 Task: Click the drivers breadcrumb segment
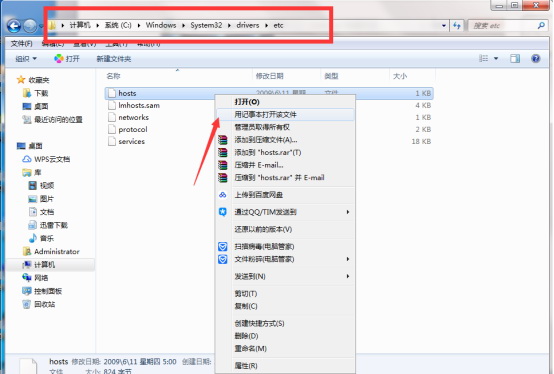click(x=248, y=25)
